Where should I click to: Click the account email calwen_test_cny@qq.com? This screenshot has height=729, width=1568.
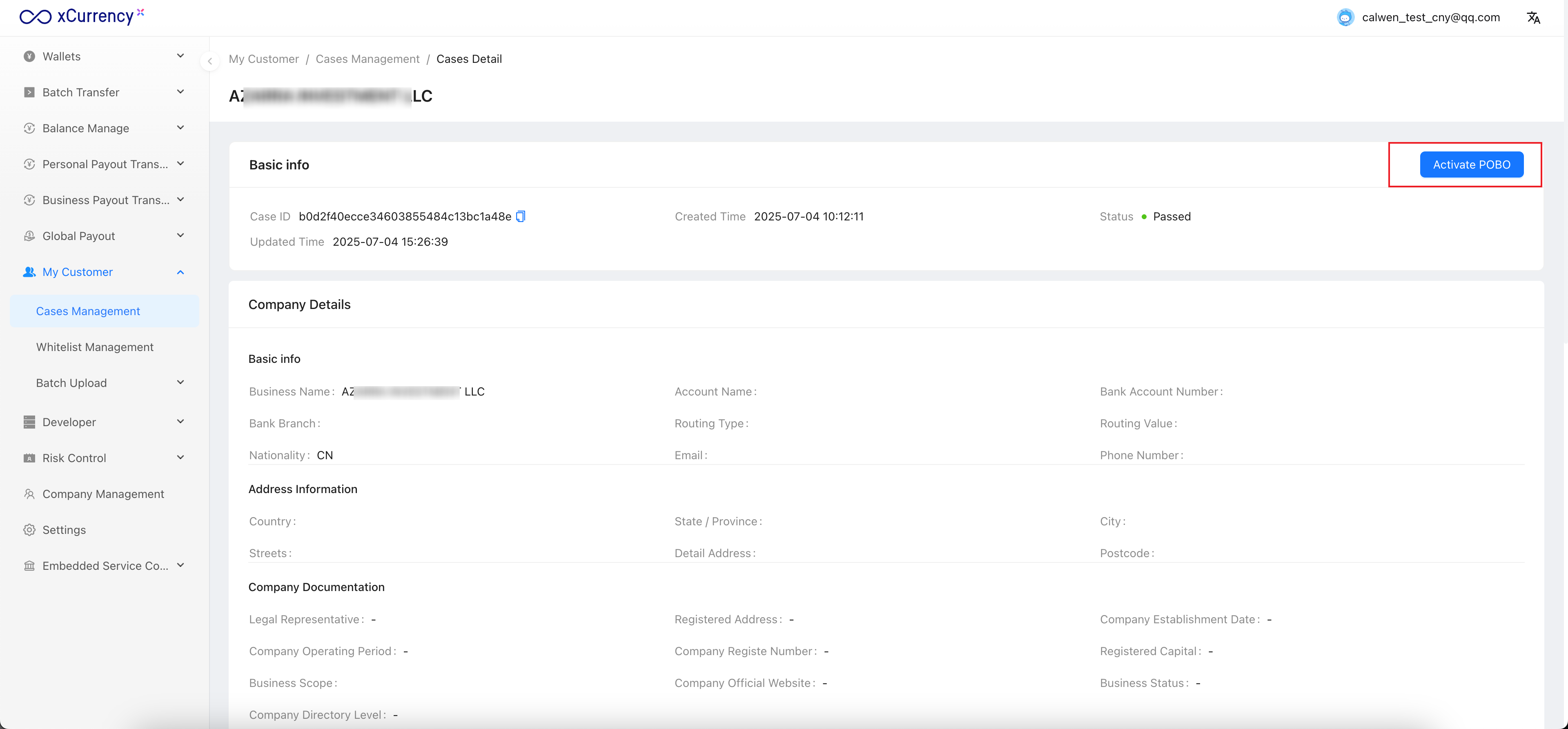click(1430, 18)
